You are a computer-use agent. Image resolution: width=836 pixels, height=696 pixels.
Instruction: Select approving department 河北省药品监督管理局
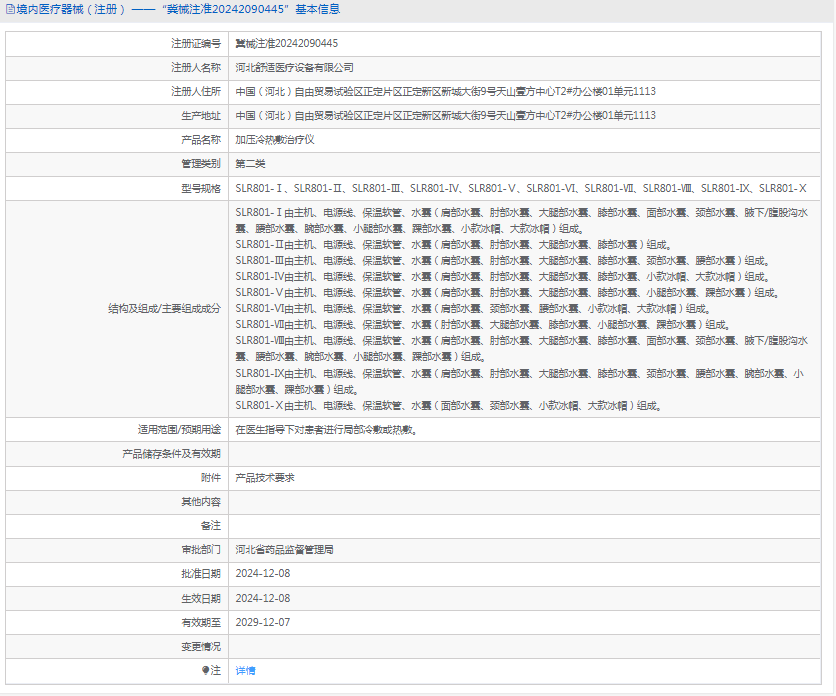point(285,550)
